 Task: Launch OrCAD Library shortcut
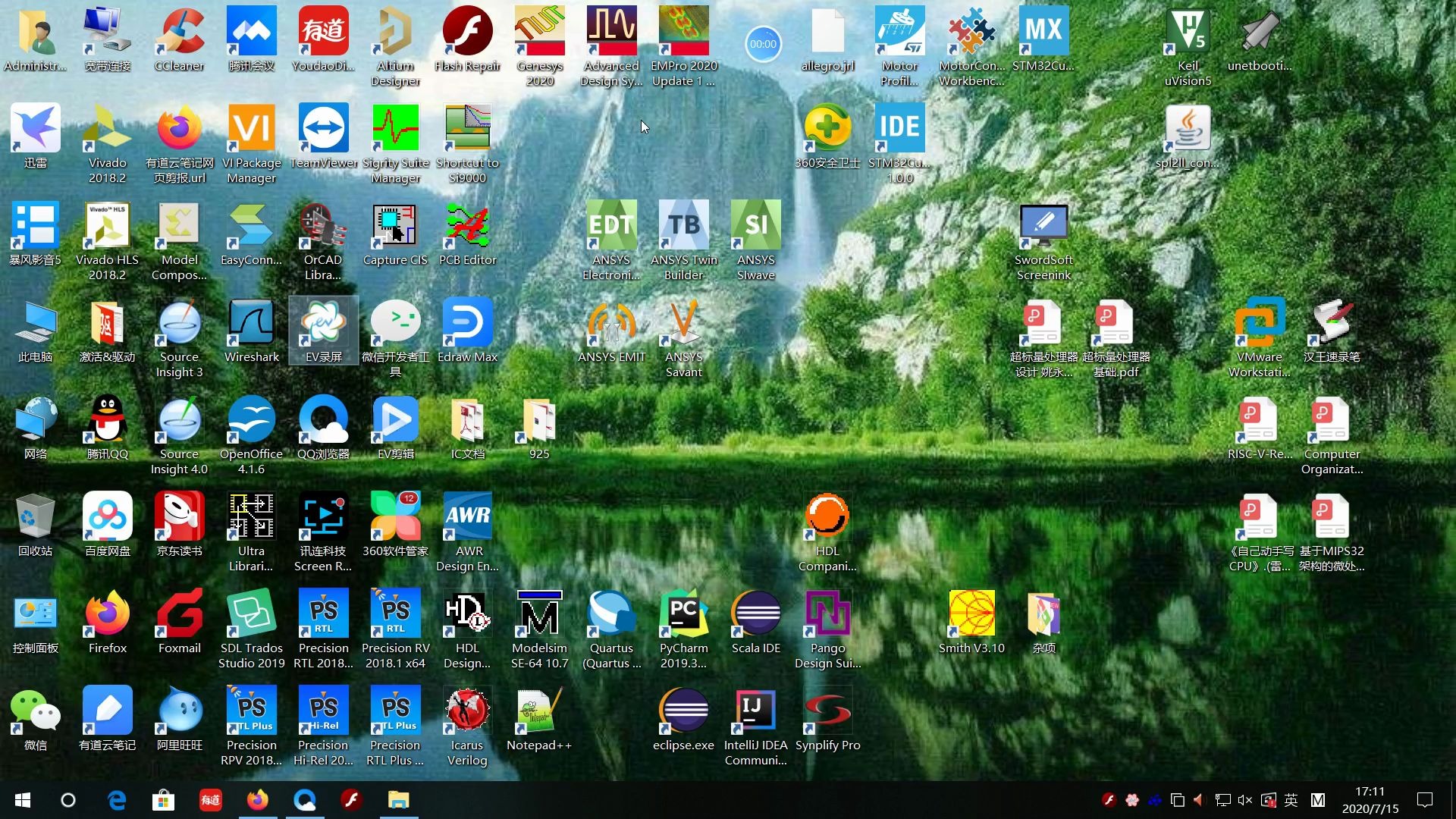[323, 241]
